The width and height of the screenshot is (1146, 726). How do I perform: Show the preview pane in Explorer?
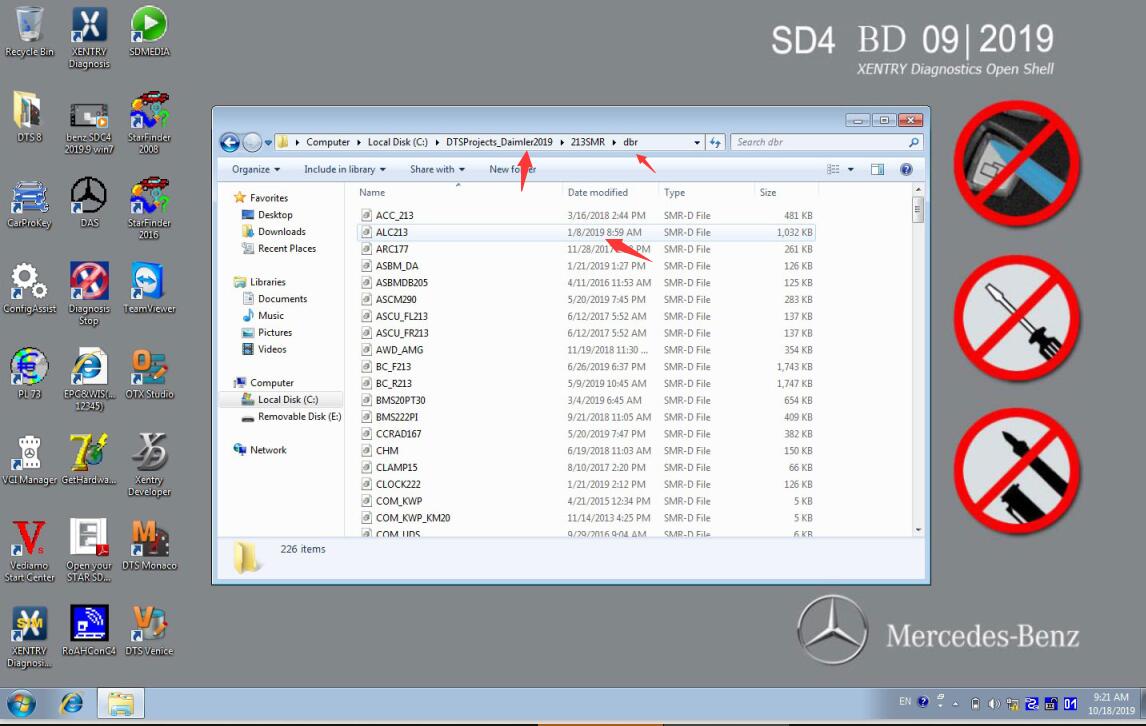click(x=877, y=170)
